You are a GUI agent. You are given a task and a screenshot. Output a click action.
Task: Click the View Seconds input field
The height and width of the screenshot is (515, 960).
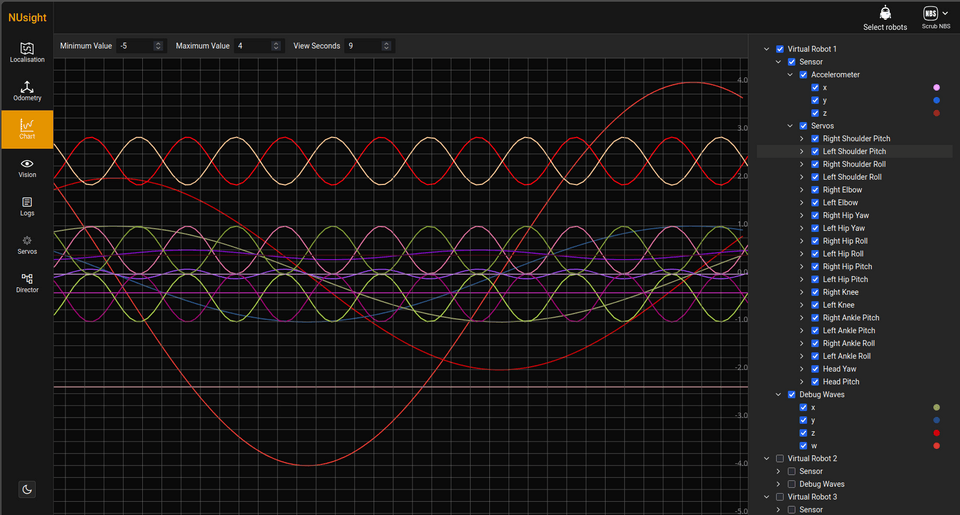(x=369, y=46)
